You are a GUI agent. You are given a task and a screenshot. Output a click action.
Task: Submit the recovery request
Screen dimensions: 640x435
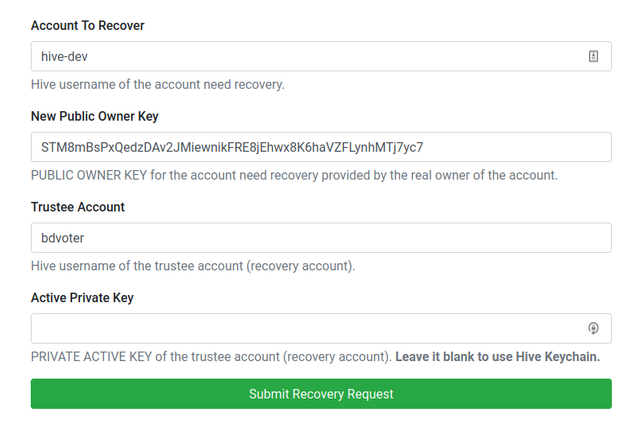coord(321,394)
